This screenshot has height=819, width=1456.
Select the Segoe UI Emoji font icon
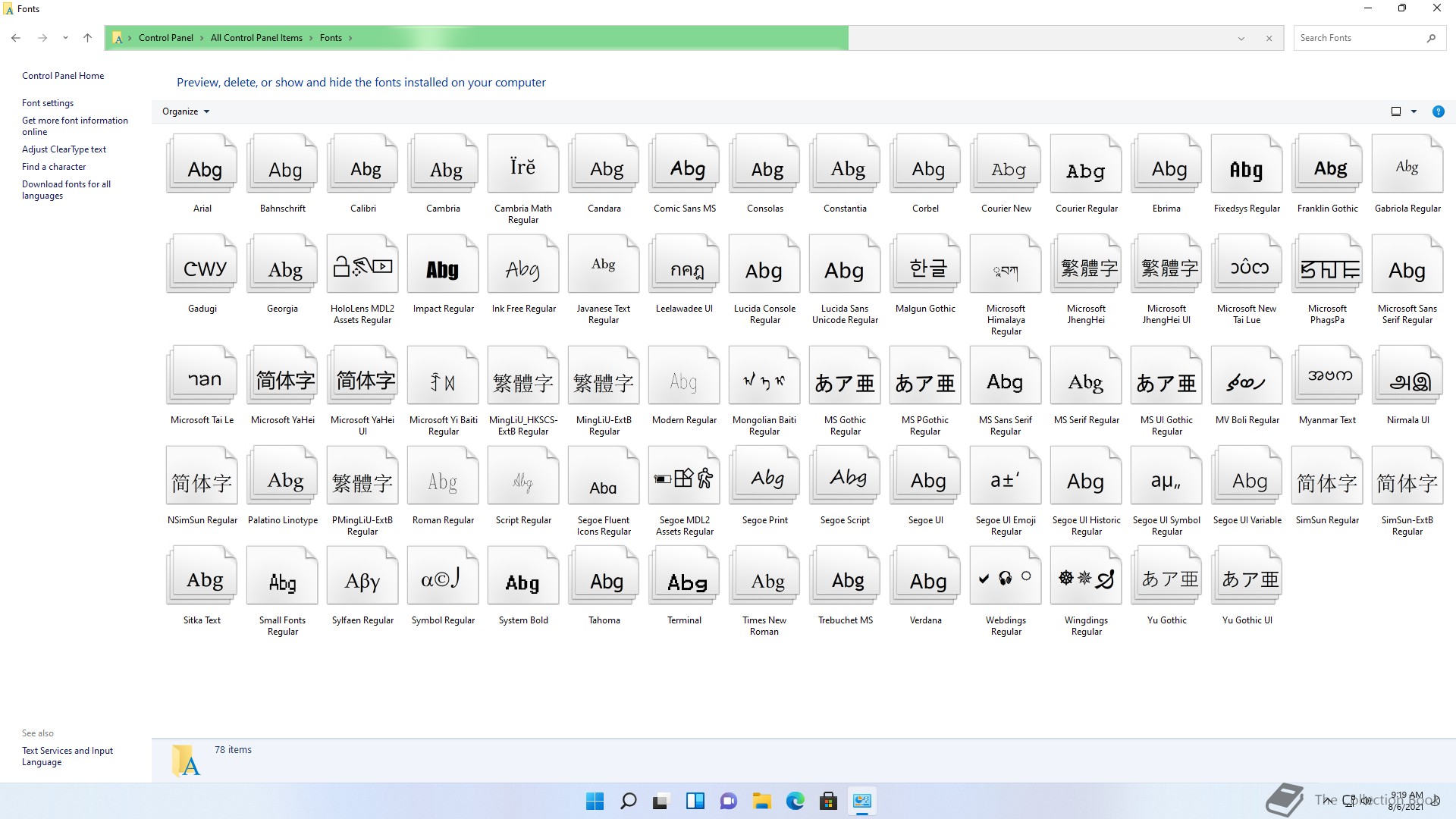coord(1006,476)
